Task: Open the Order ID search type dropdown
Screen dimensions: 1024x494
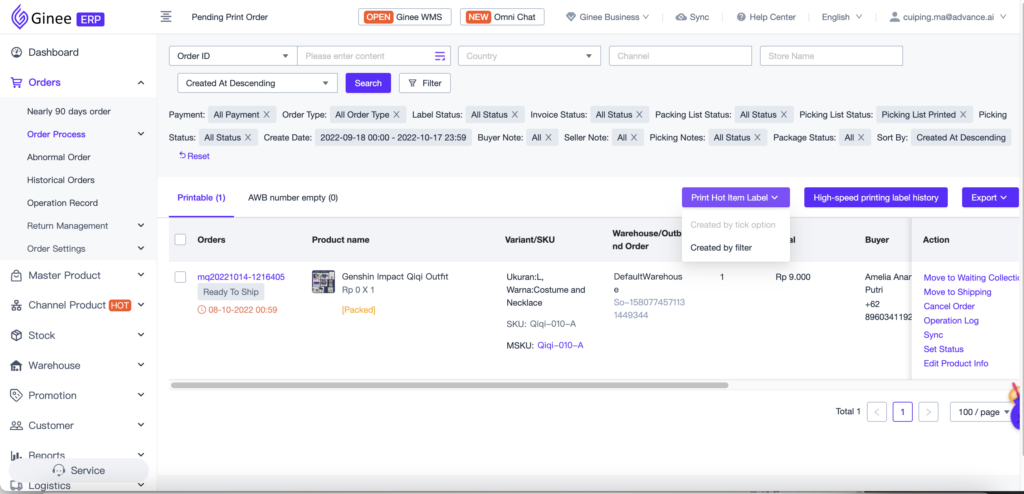Action: pyautogui.click(x=233, y=56)
